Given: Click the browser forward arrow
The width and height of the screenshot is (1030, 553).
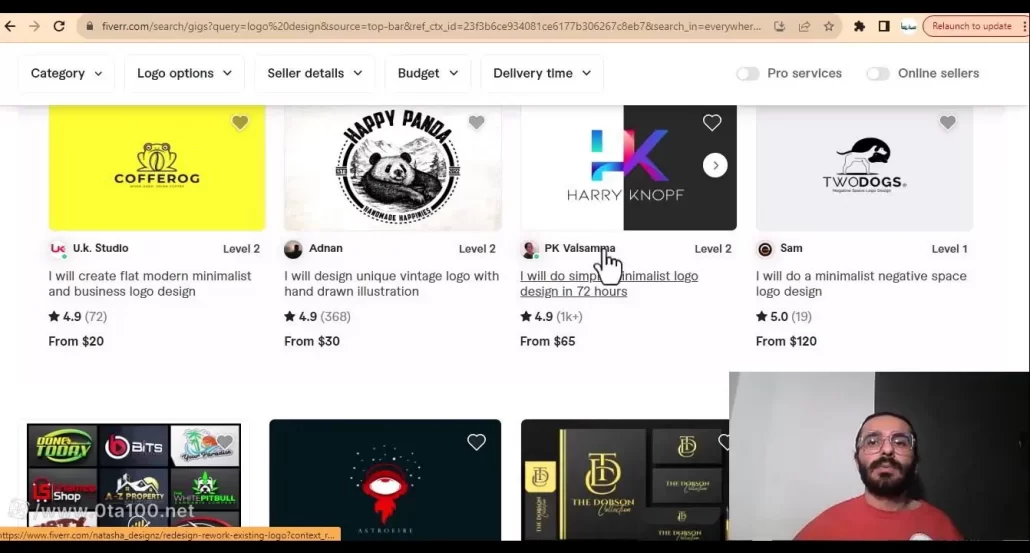Looking at the screenshot, I should 34,26.
